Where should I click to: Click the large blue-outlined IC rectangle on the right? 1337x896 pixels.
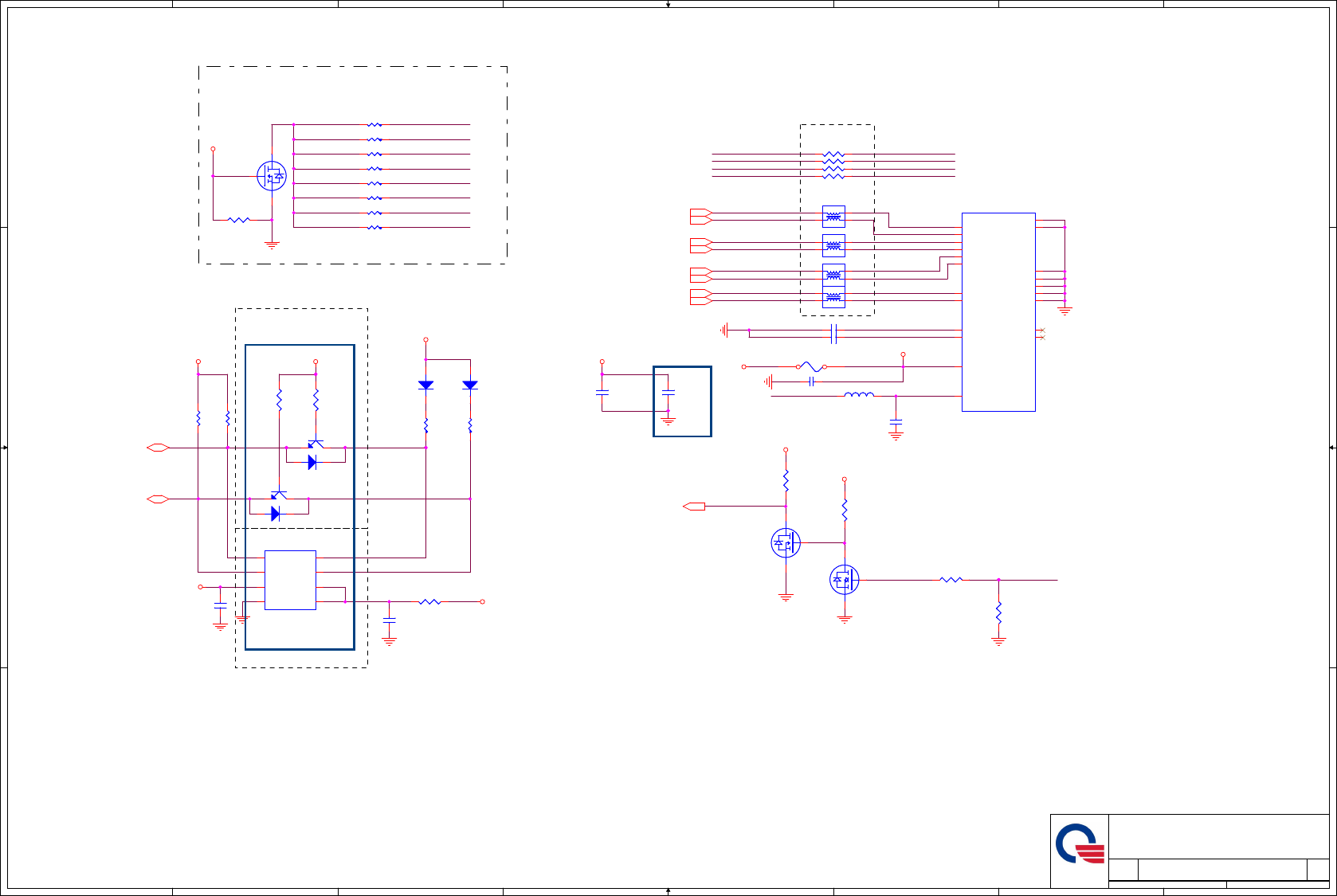click(998, 312)
